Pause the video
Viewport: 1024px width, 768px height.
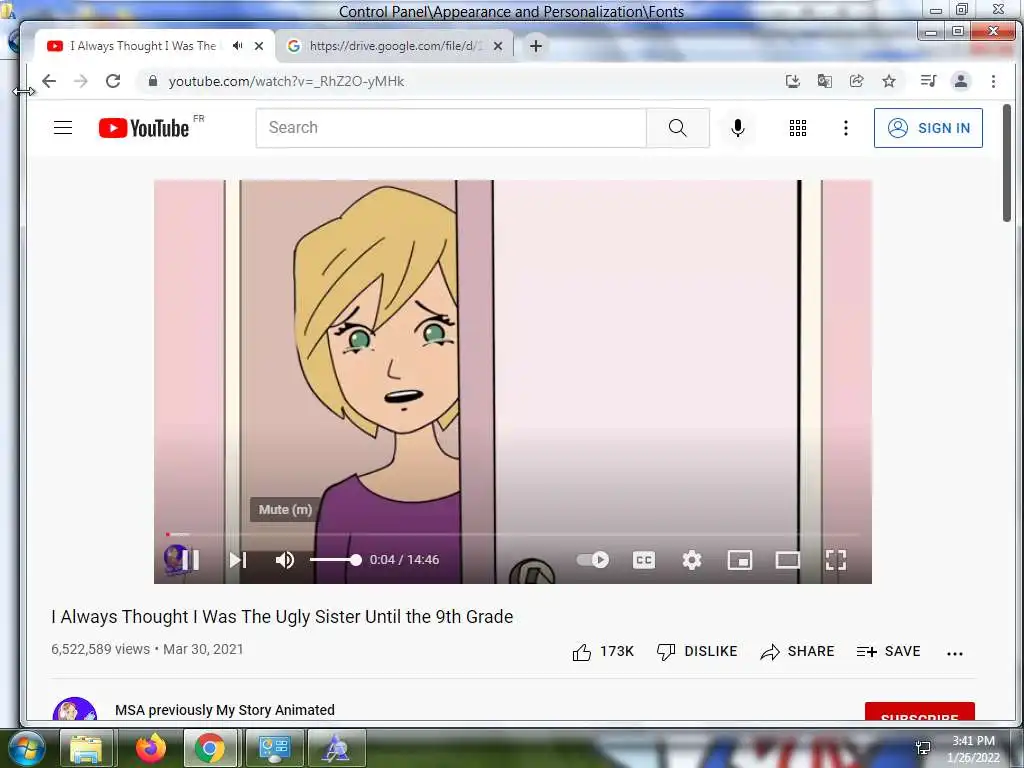(190, 560)
